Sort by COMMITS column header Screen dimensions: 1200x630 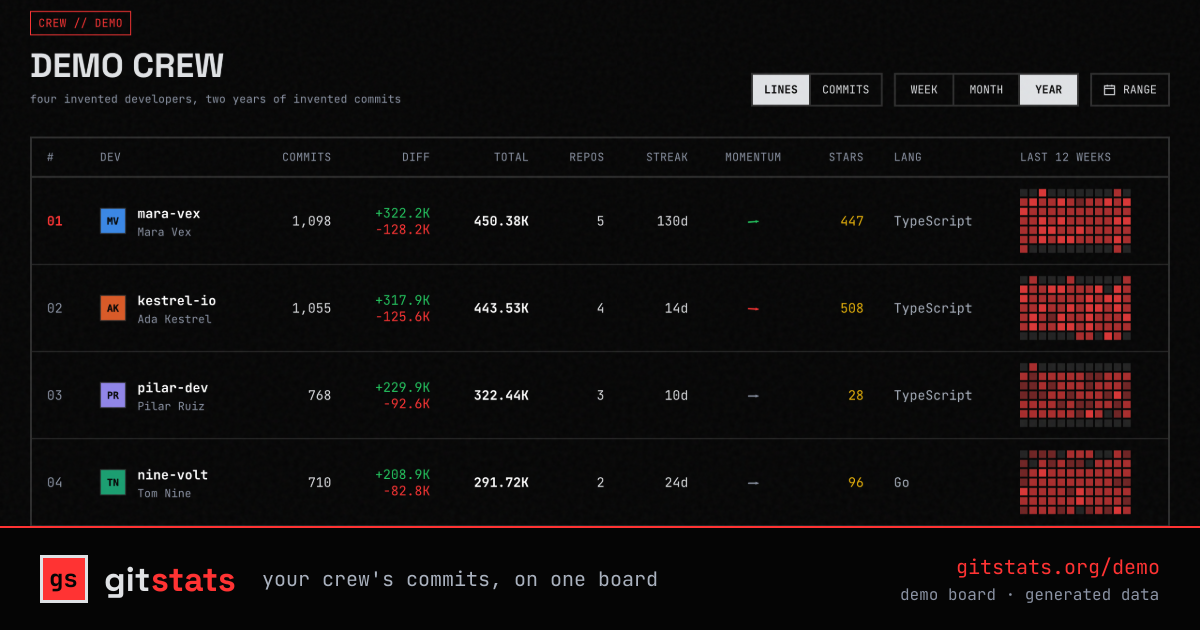point(307,157)
